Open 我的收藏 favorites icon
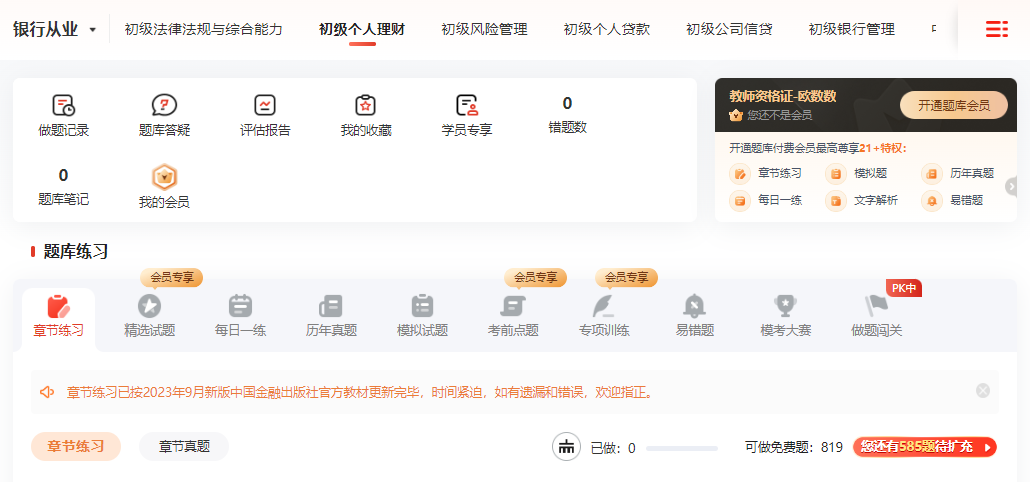 (366, 105)
